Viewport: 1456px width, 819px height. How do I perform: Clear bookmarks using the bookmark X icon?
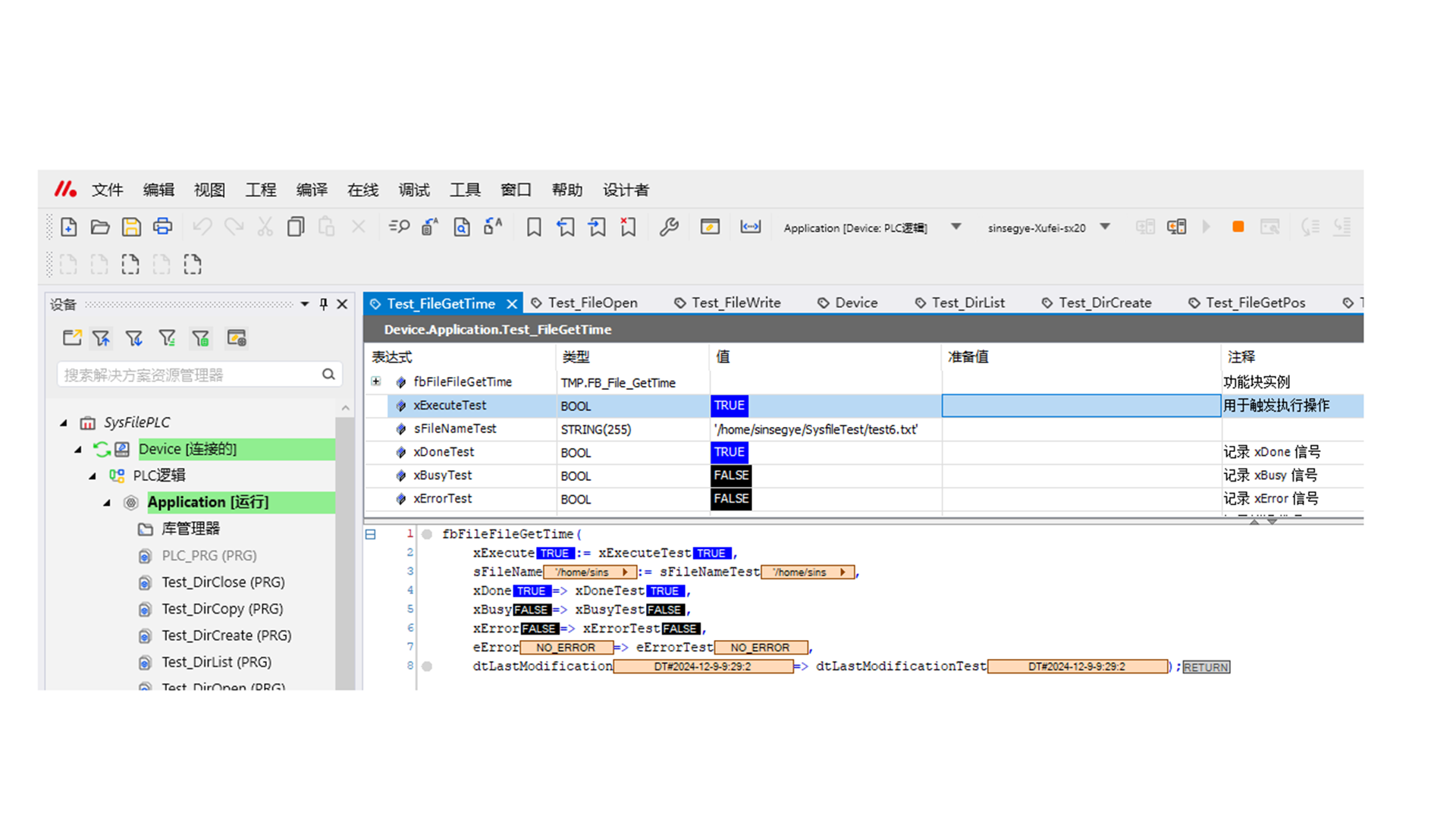[x=628, y=227]
